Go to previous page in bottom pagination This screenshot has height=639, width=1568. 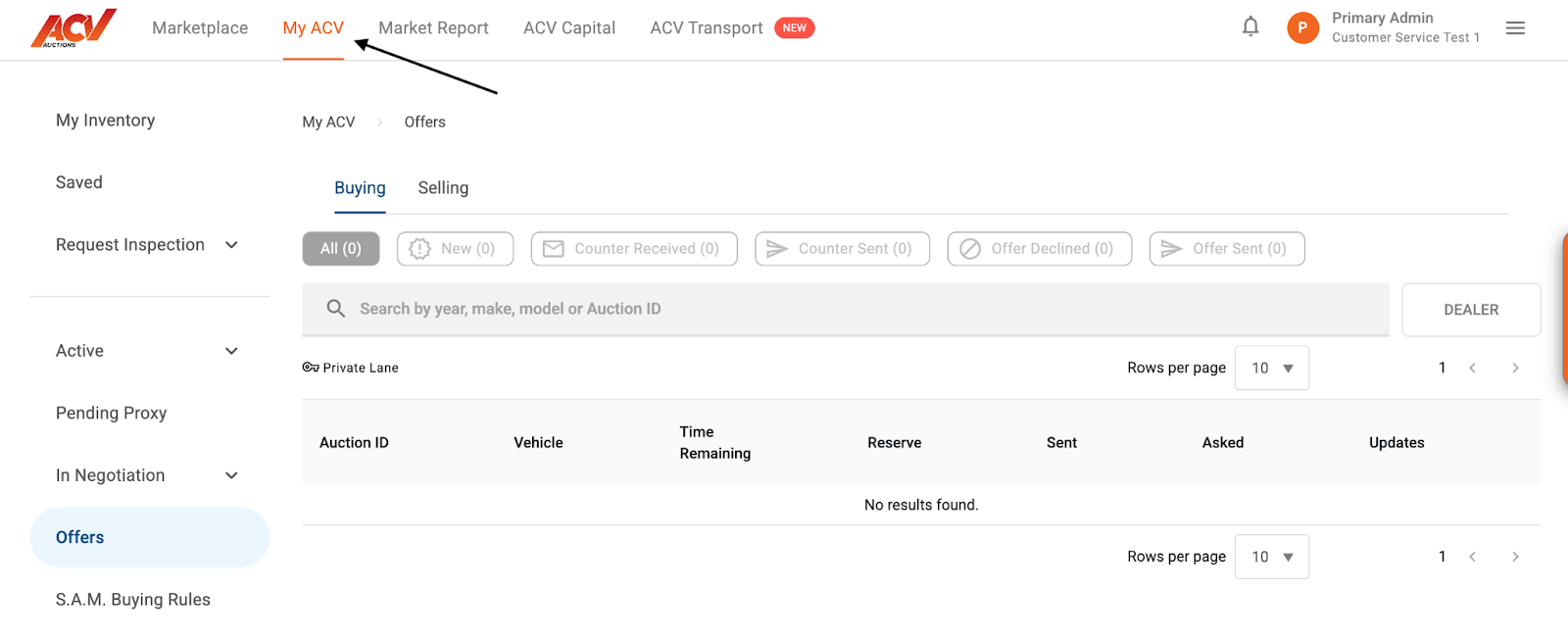point(1472,557)
